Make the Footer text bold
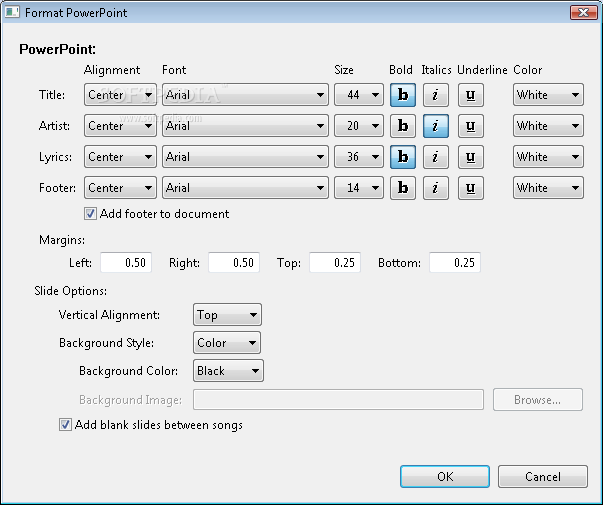Screen dimensions: 603x505 click(403, 188)
